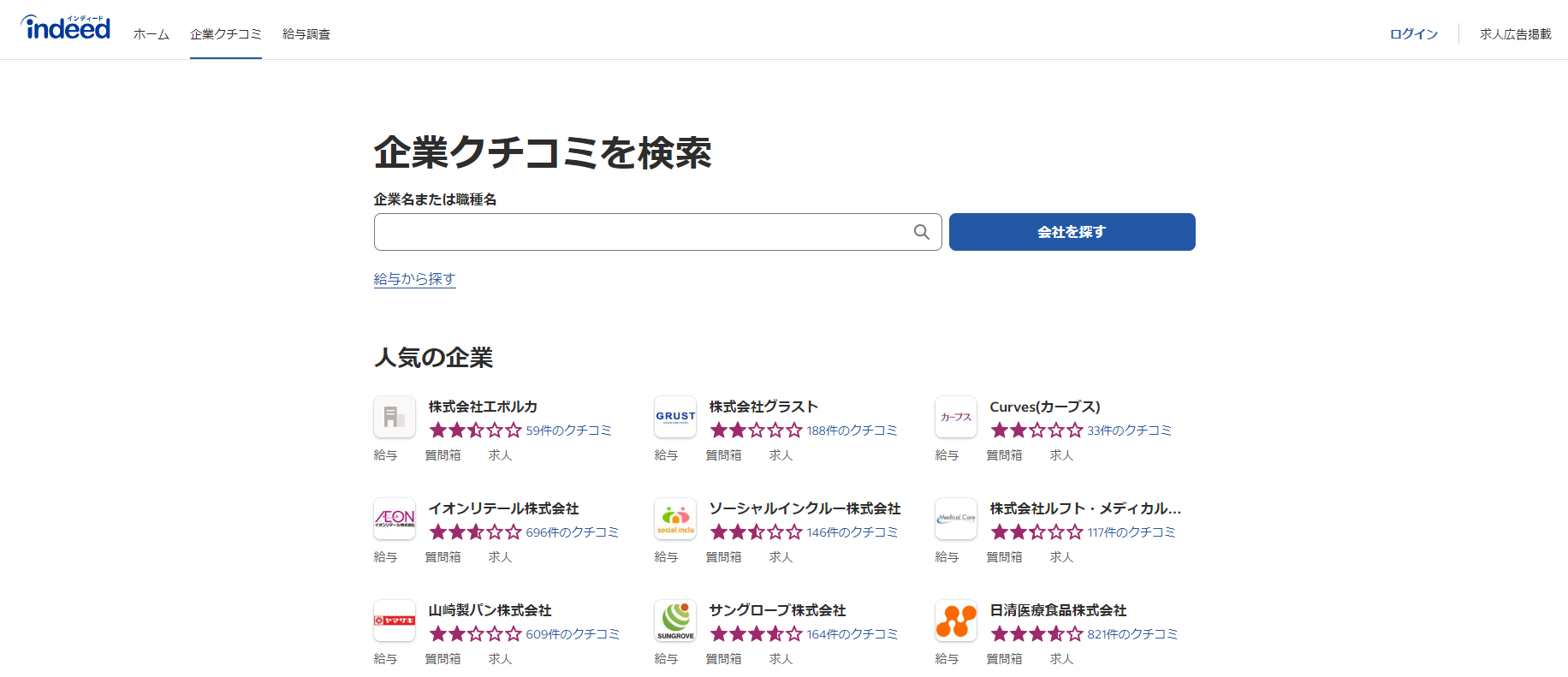
Task: Open 求人 under 株式会社エボルカ
Action: click(x=501, y=455)
